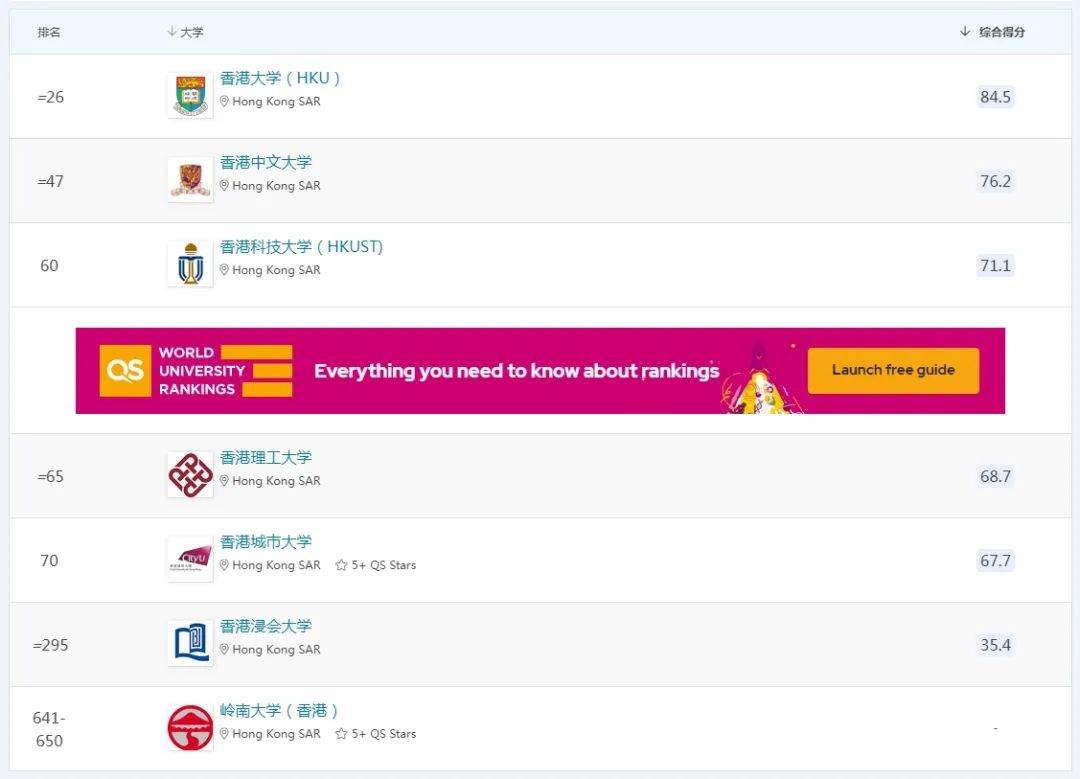Click the rank =47 cell
Screen dimensions: 1080x779
pyautogui.click(x=50, y=181)
